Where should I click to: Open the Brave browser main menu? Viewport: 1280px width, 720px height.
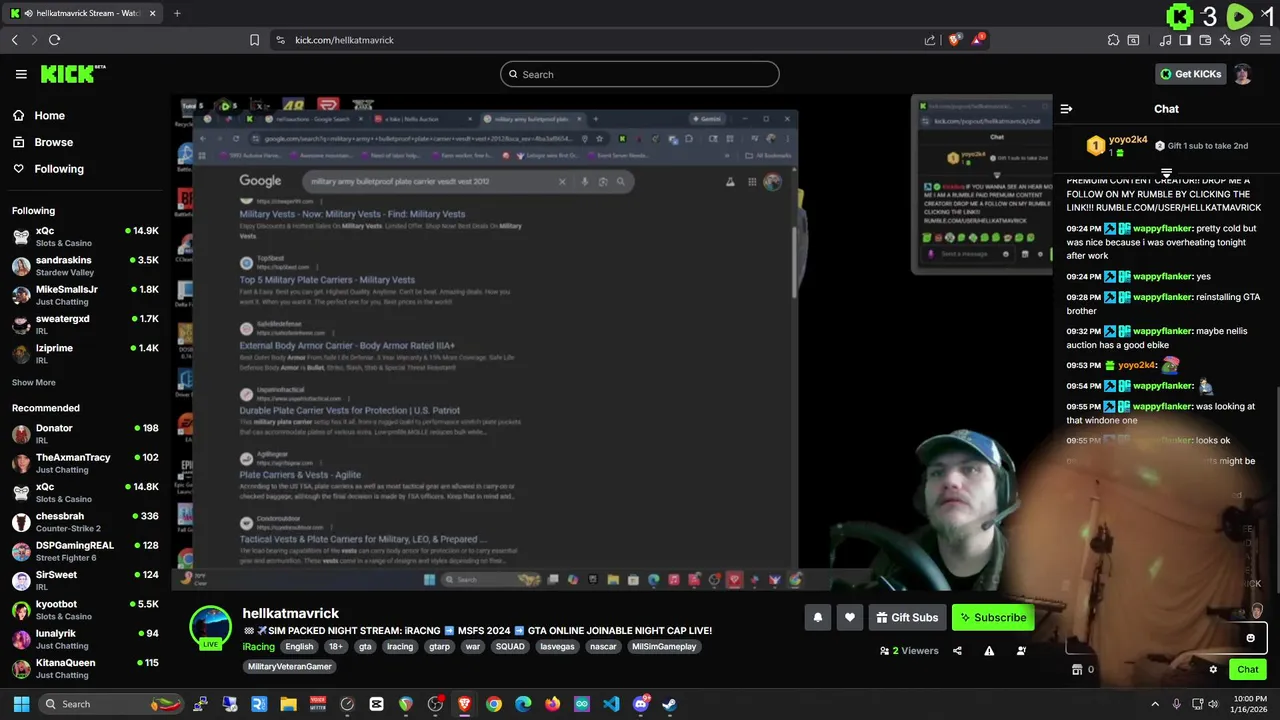(x=1265, y=40)
